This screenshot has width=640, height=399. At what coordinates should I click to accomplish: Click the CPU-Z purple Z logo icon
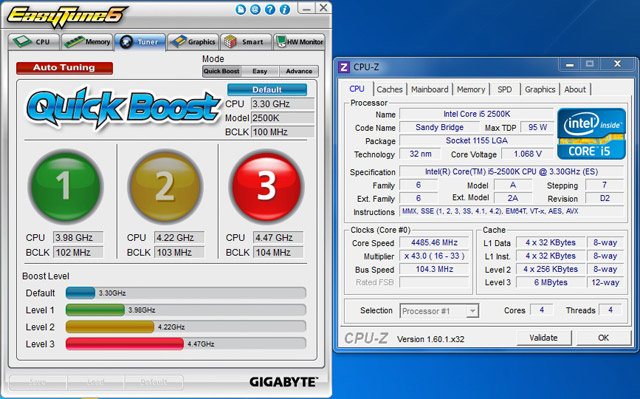click(x=344, y=67)
